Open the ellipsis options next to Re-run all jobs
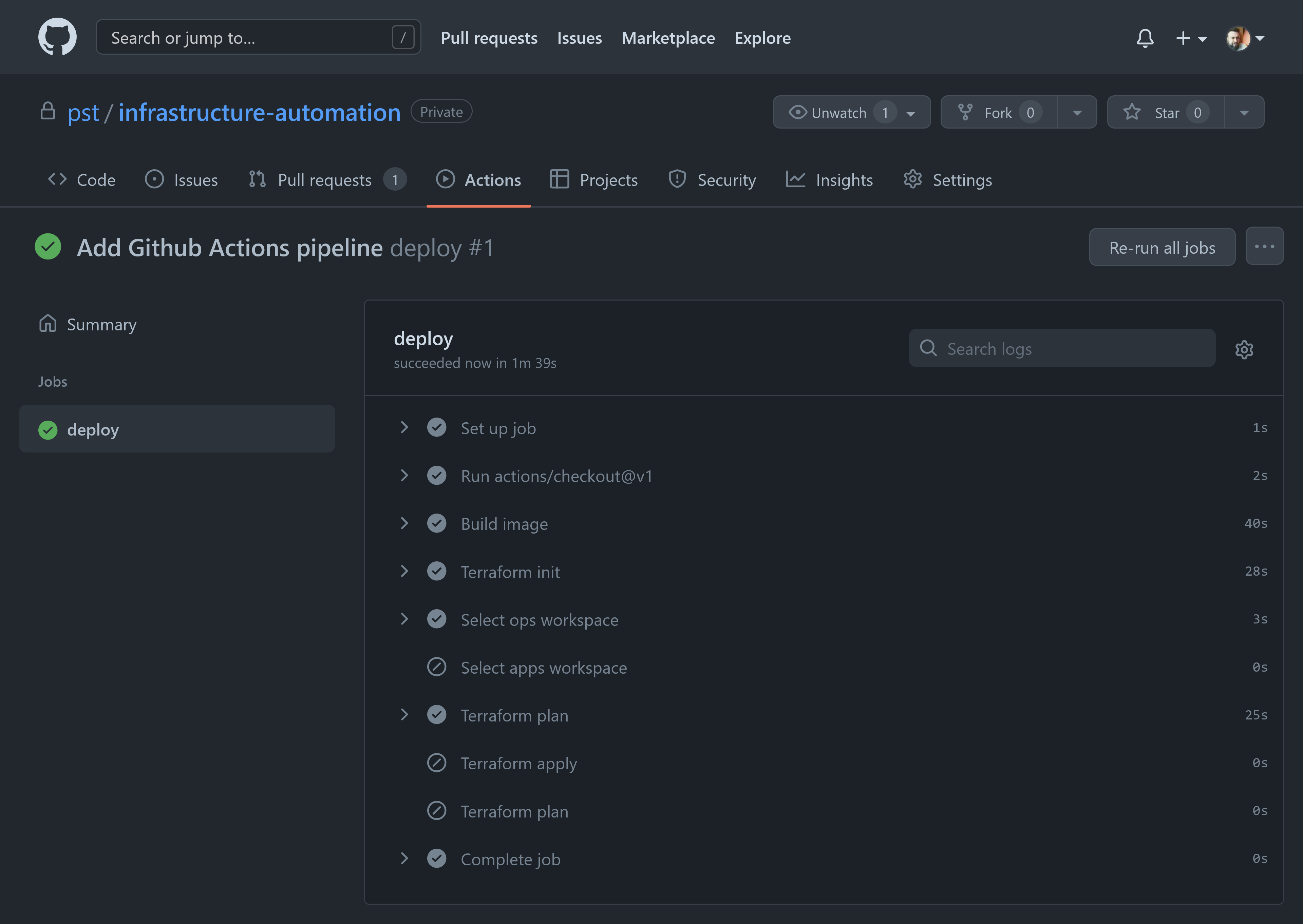 click(x=1264, y=246)
